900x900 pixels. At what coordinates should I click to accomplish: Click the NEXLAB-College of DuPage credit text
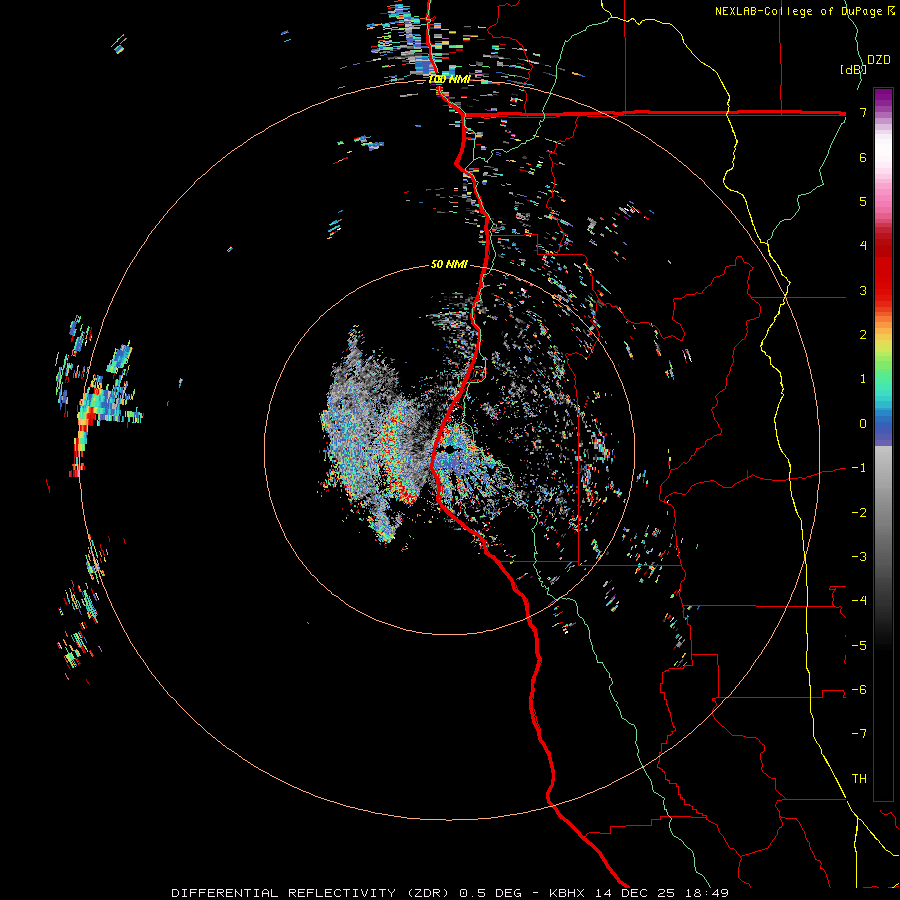(804, 11)
